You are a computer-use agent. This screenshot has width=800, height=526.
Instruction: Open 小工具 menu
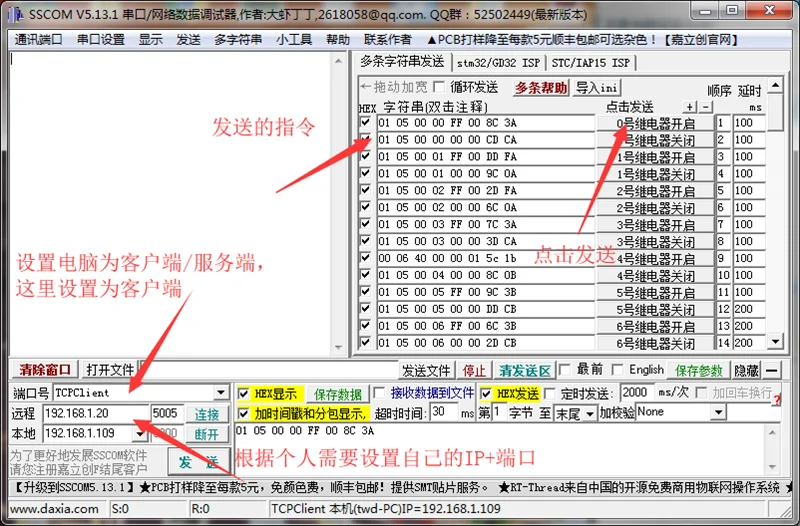click(294, 39)
